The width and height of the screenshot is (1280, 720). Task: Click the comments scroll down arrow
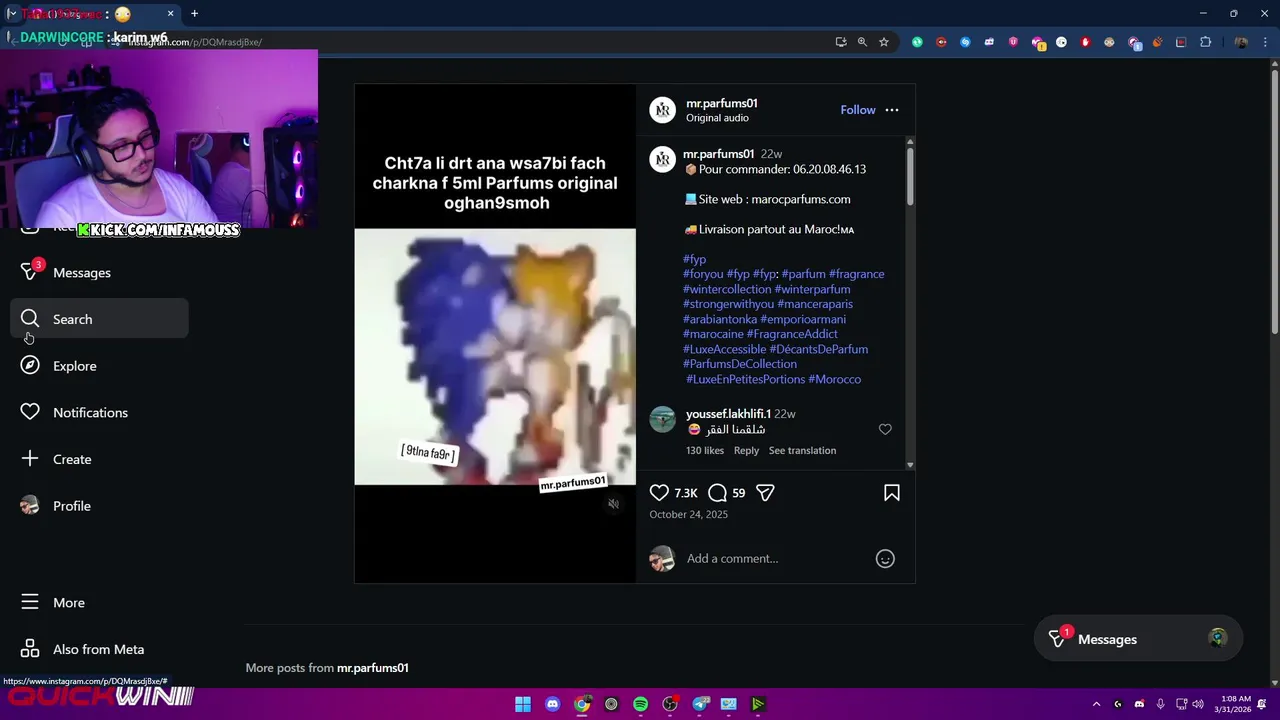pyautogui.click(x=909, y=464)
